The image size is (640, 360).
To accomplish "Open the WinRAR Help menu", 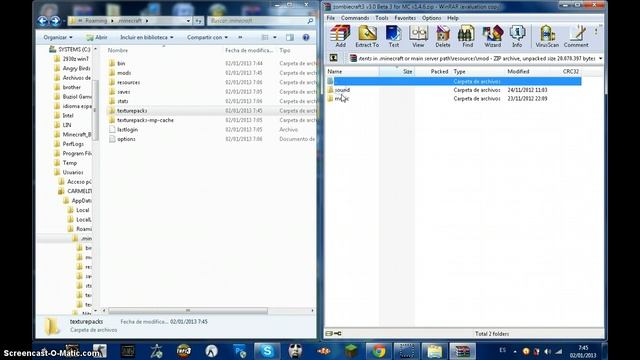I will (453, 18).
